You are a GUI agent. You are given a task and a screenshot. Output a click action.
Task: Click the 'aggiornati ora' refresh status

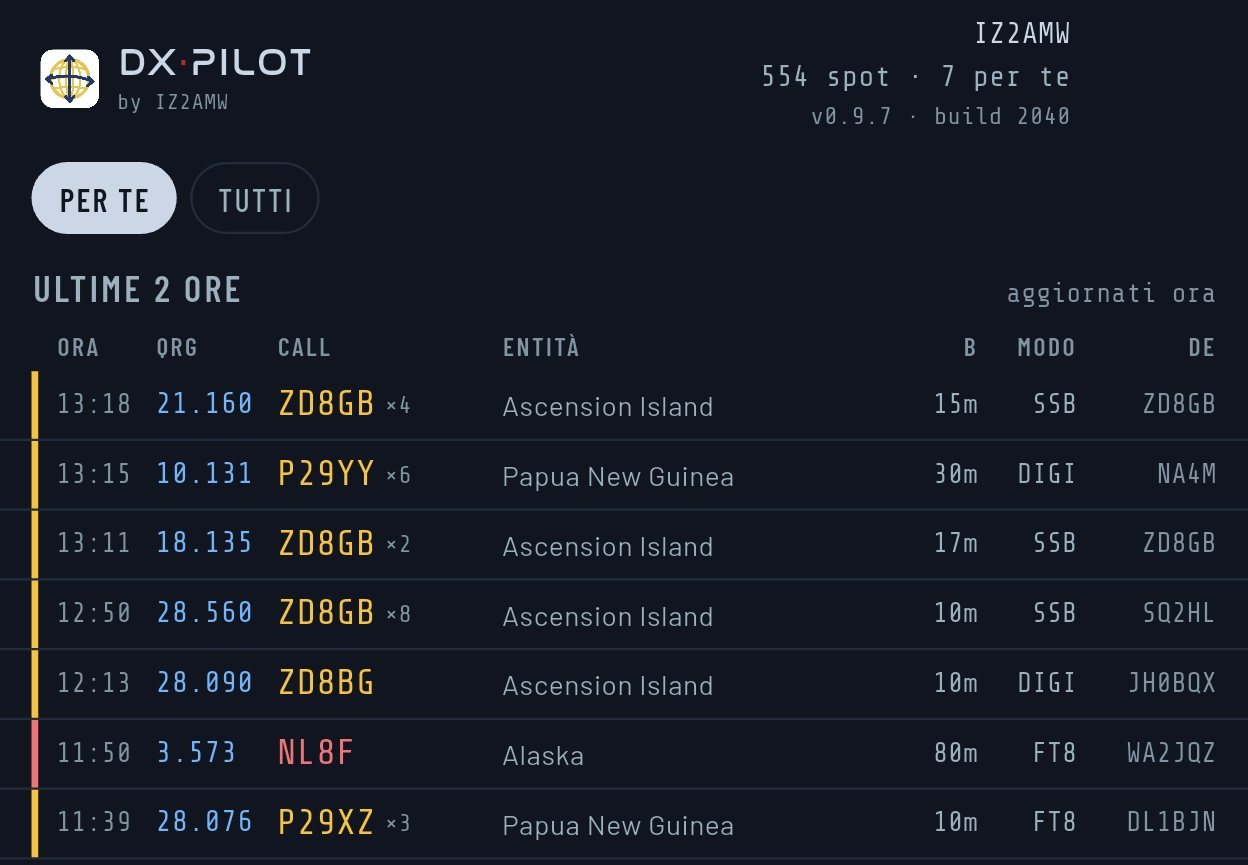tap(1111, 294)
